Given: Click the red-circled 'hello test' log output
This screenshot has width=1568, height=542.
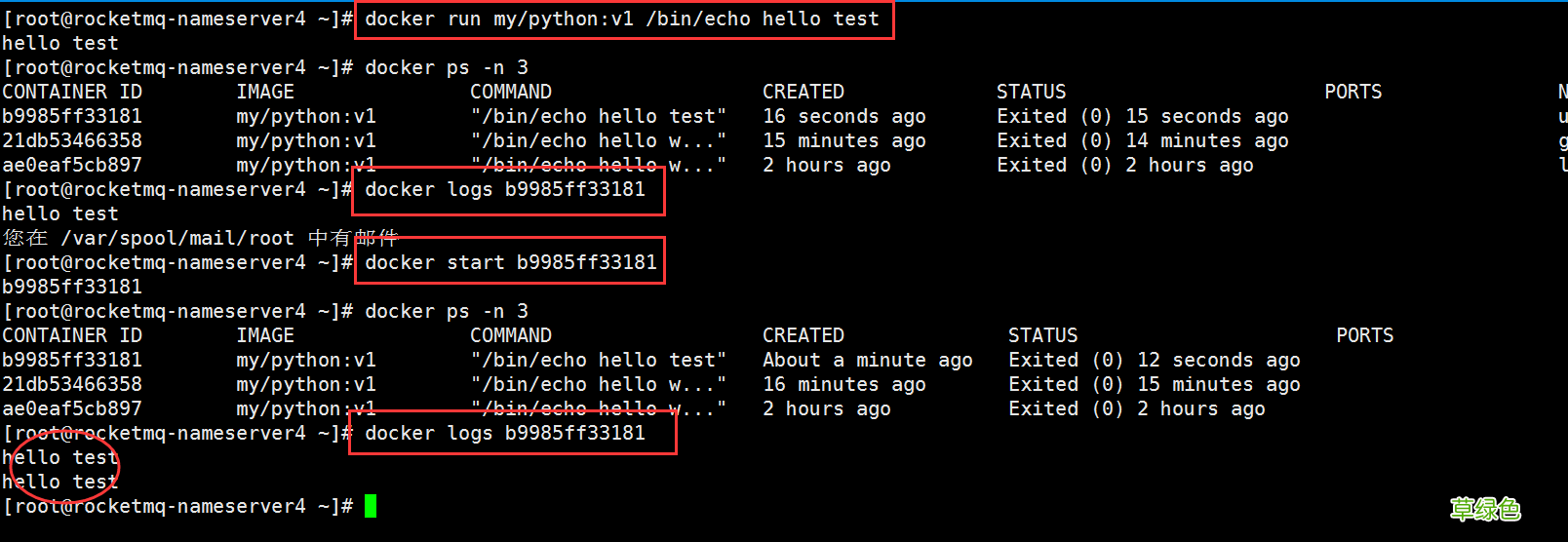Looking at the screenshot, I should pyautogui.click(x=60, y=469).
